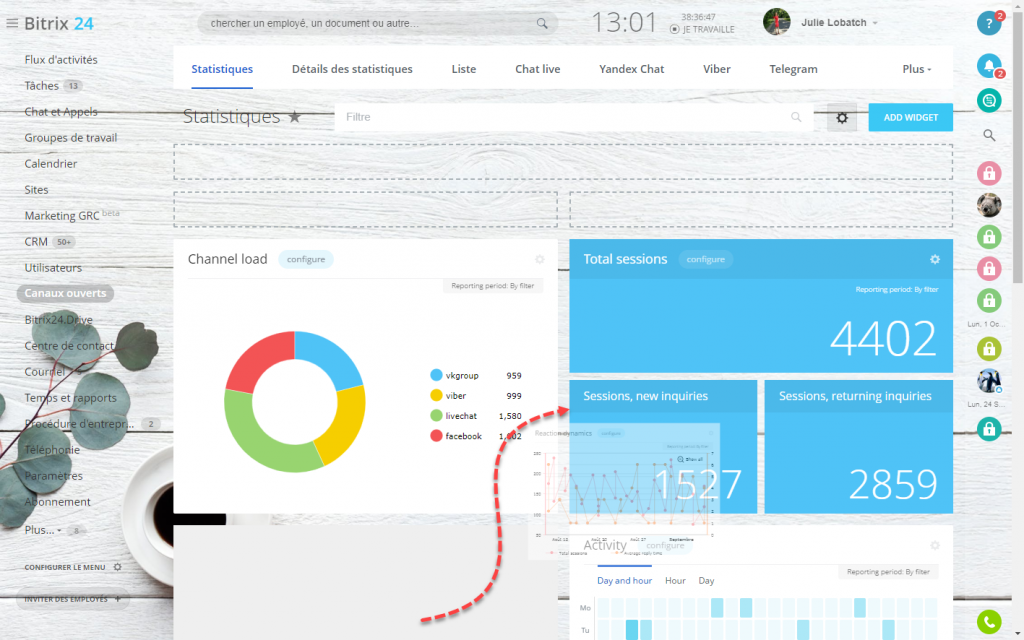
Task: Open Tâches in left menu
Action: (x=41, y=86)
